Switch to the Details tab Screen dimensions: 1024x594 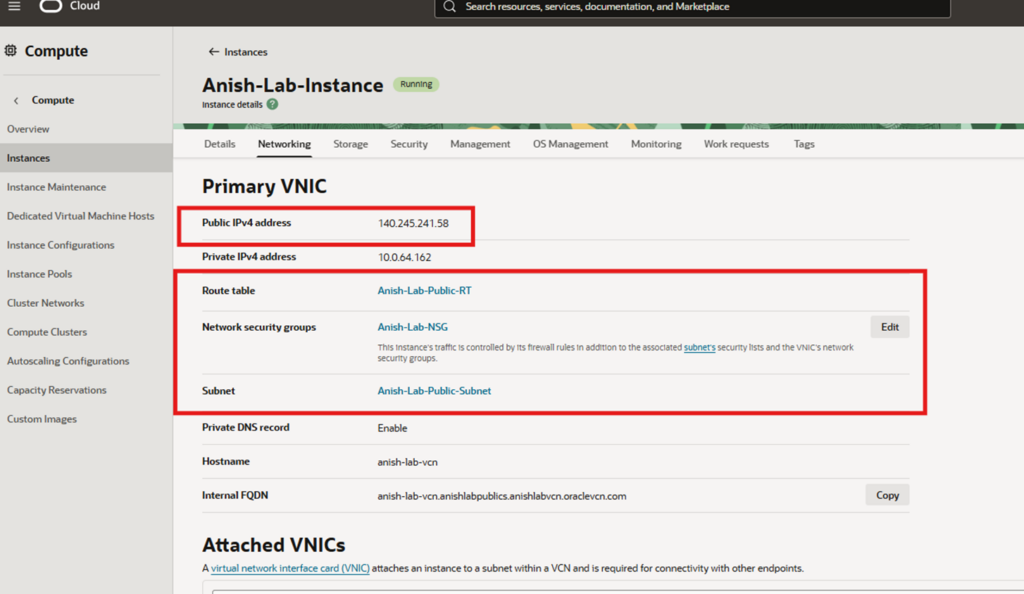(x=220, y=144)
